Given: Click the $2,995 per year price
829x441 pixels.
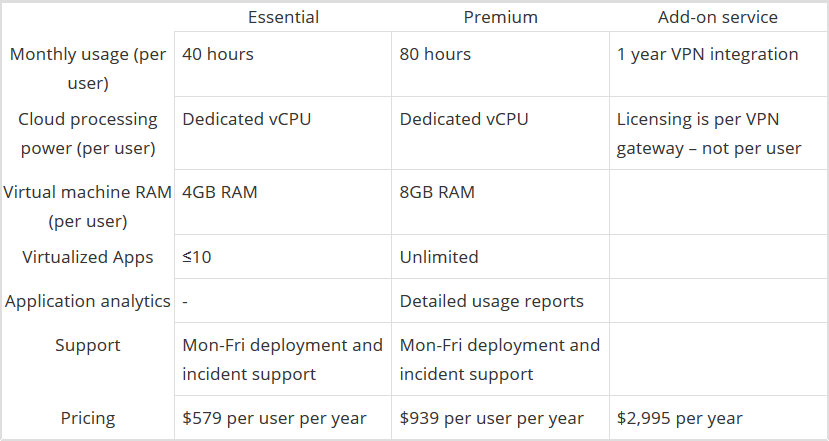Looking at the screenshot, I should 680,418.
